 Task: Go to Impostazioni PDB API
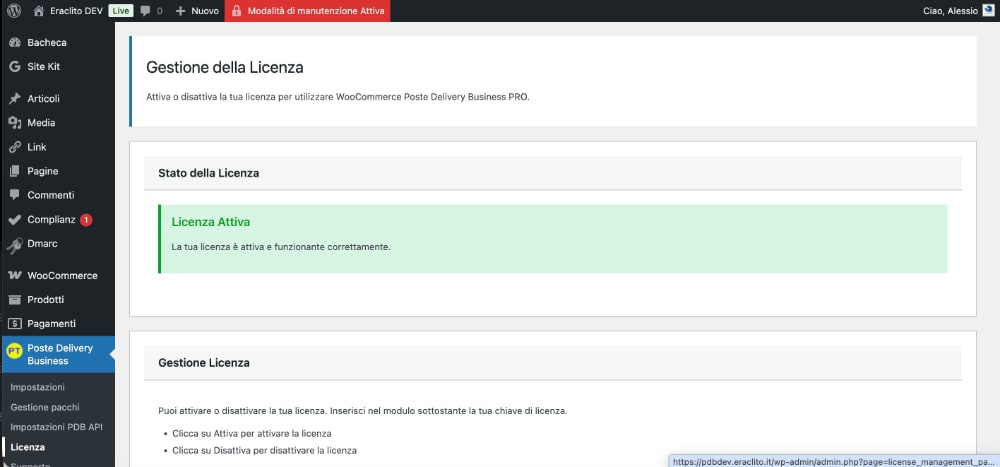(56, 427)
